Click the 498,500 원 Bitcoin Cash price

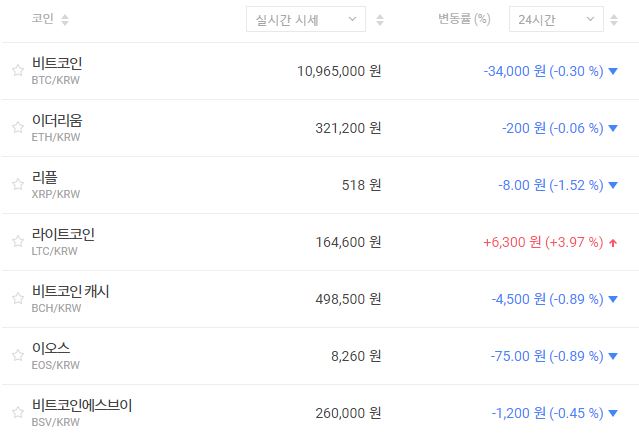click(x=340, y=299)
